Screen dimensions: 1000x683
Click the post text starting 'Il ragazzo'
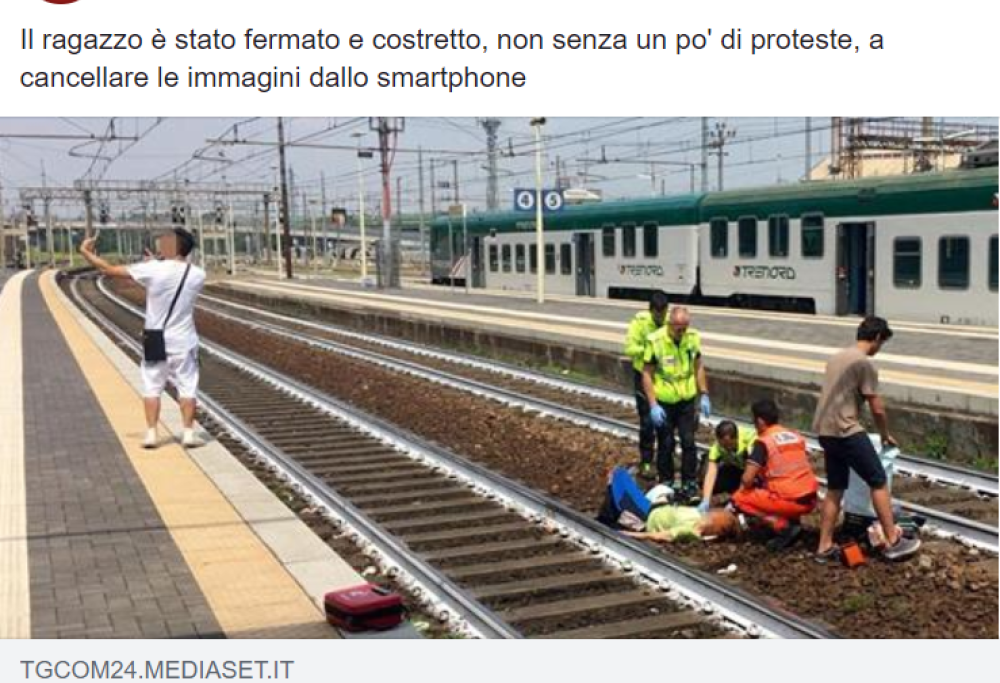tap(452, 59)
